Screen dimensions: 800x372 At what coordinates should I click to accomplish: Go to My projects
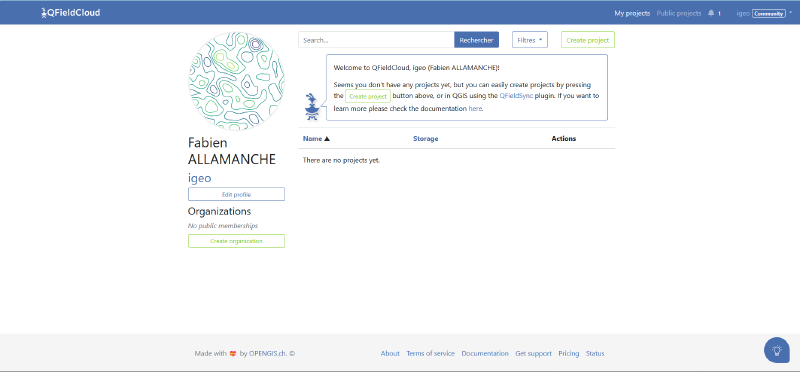coord(632,13)
